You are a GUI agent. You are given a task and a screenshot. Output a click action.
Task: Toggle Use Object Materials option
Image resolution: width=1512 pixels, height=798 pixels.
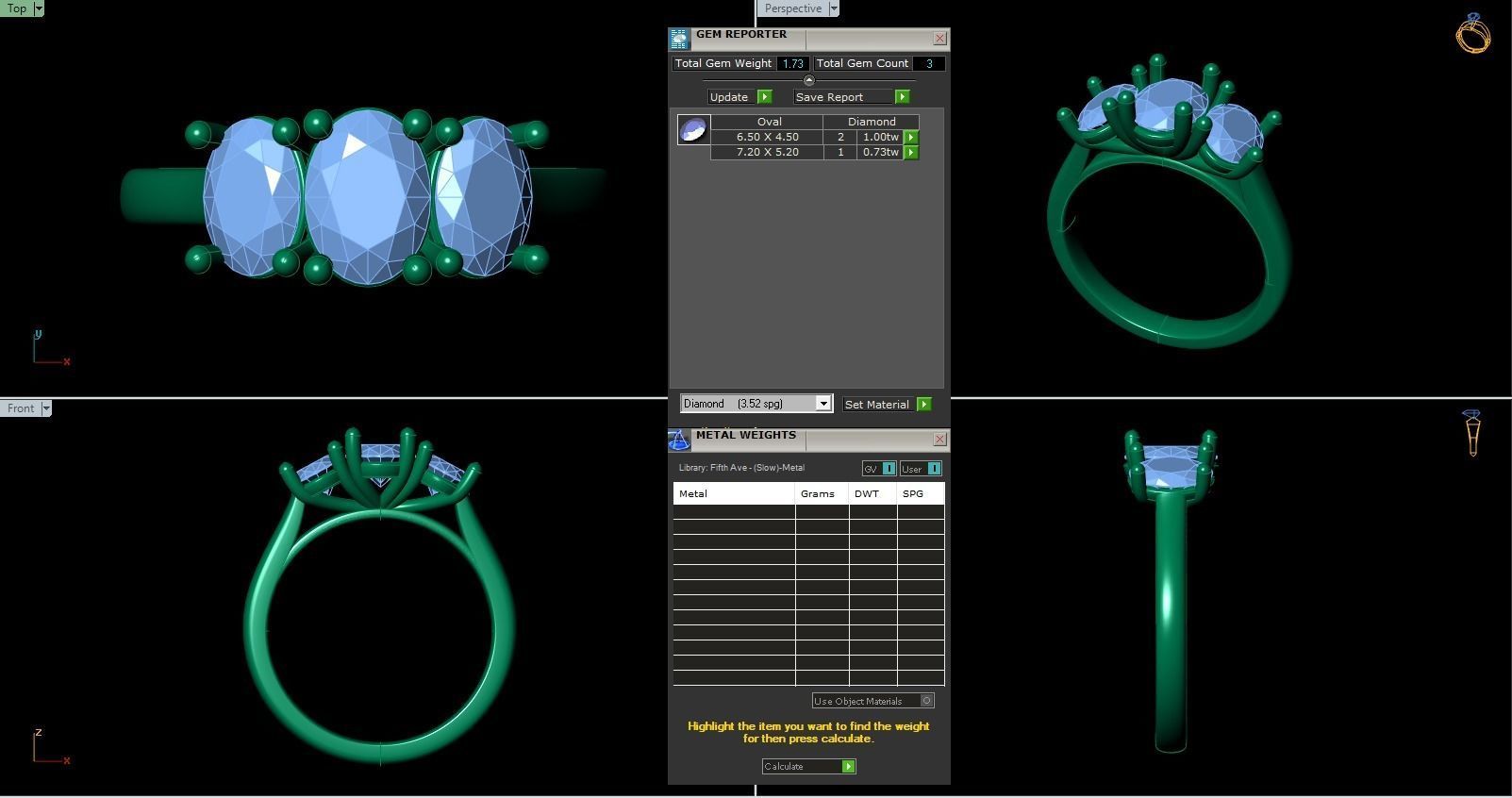coord(873,701)
